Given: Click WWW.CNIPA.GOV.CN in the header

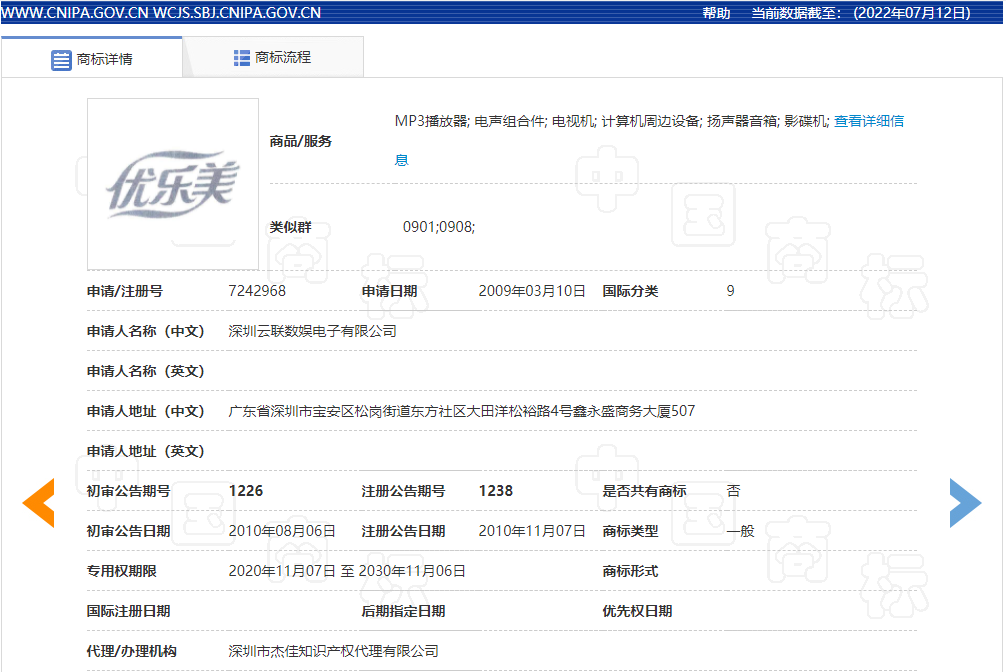Looking at the screenshot, I should pyautogui.click(x=73, y=13).
